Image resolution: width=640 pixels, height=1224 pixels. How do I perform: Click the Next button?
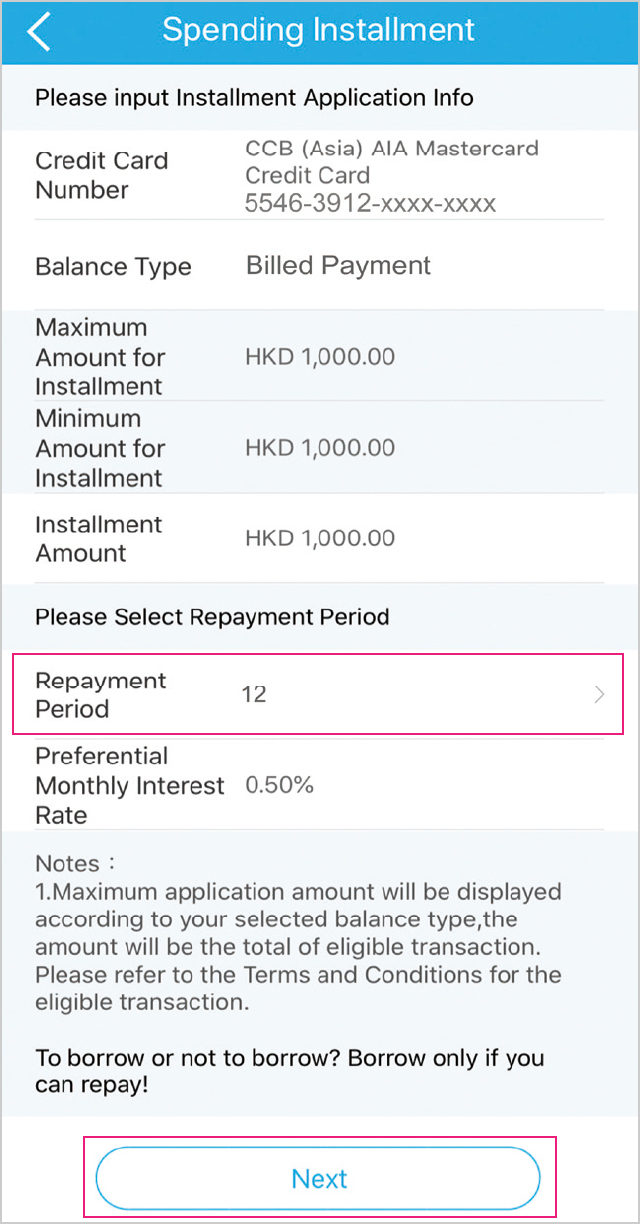318,1178
